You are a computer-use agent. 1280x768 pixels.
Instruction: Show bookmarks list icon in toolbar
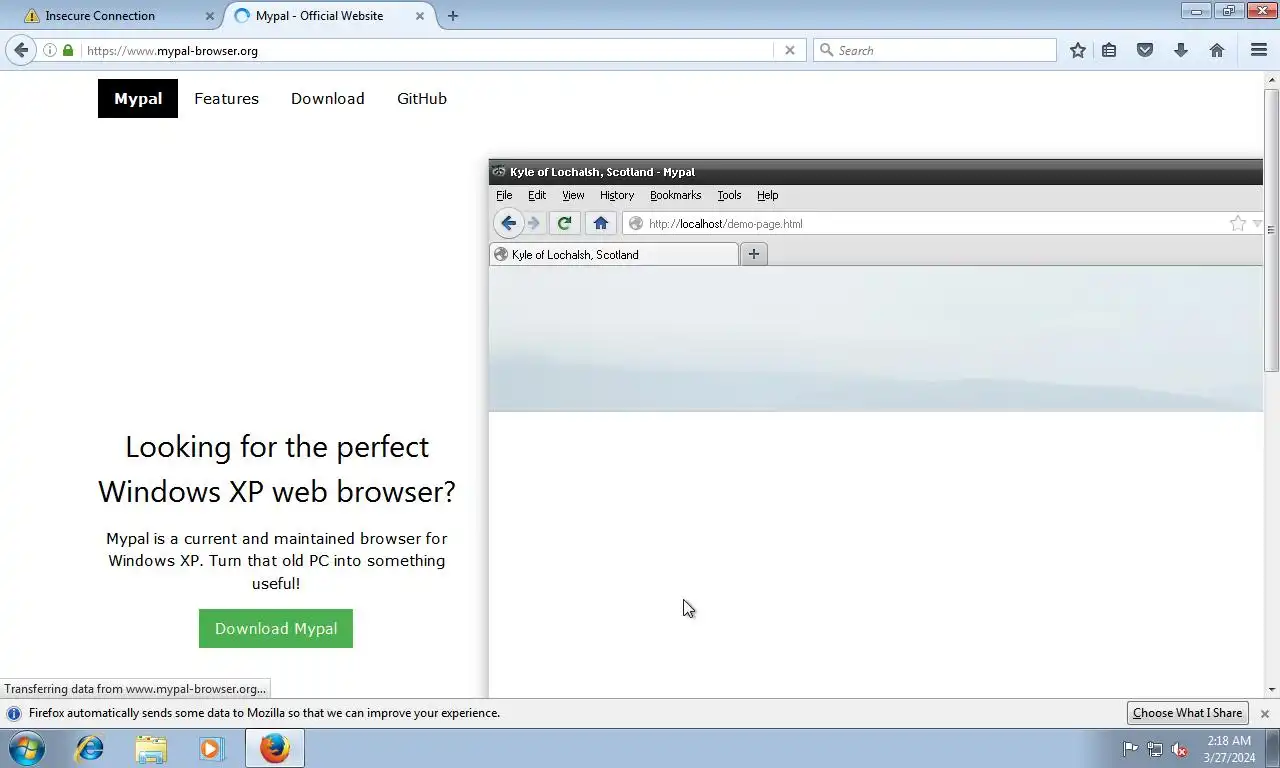[1109, 50]
